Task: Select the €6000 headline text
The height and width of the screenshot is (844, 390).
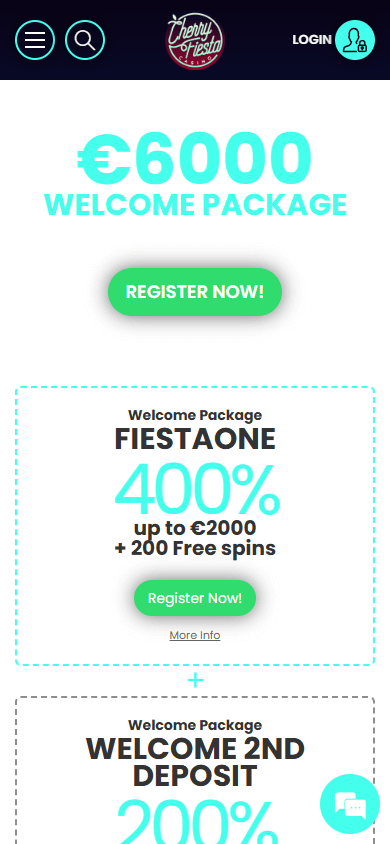Action: coord(195,157)
